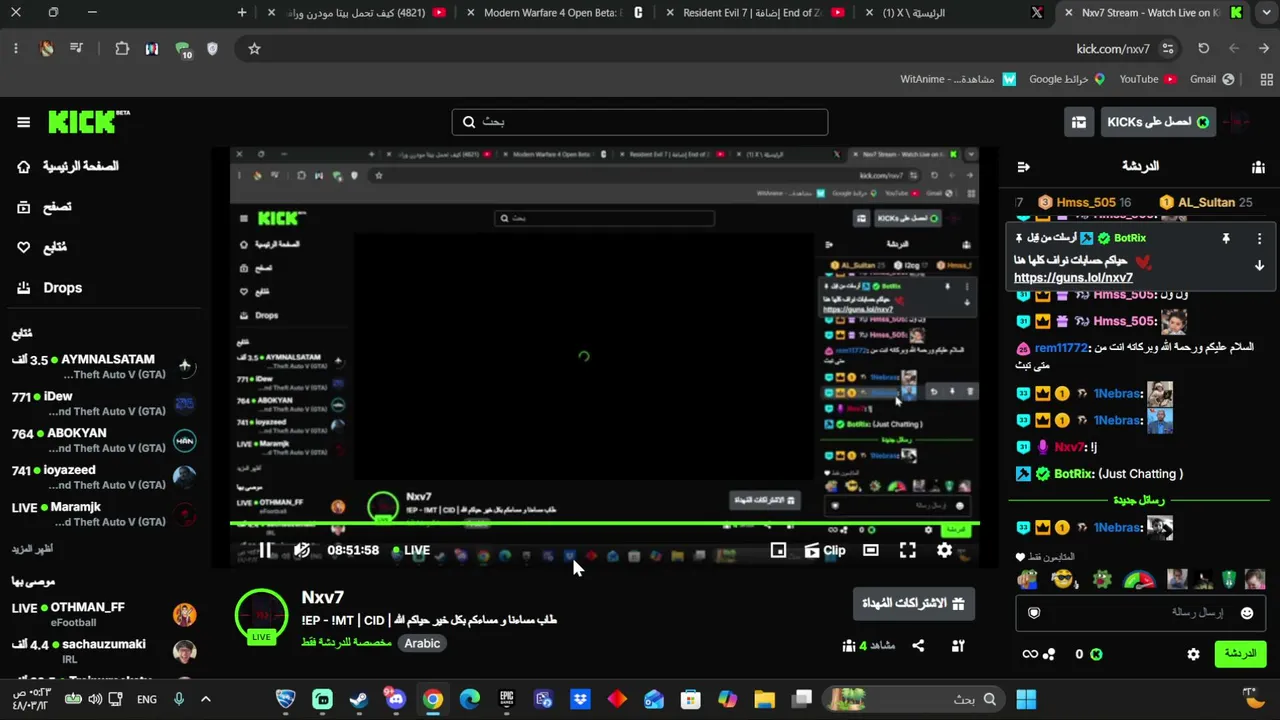Show more followed channels via أظهر المزيد

[x=33, y=548]
